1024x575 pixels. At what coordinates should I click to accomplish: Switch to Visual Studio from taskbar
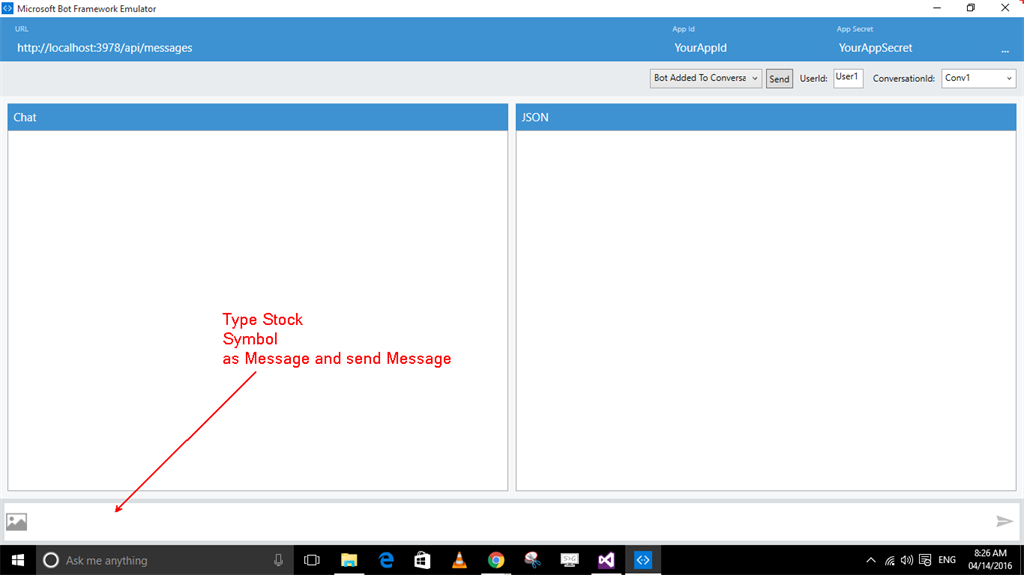pyautogui.click(x=606, y=560)
